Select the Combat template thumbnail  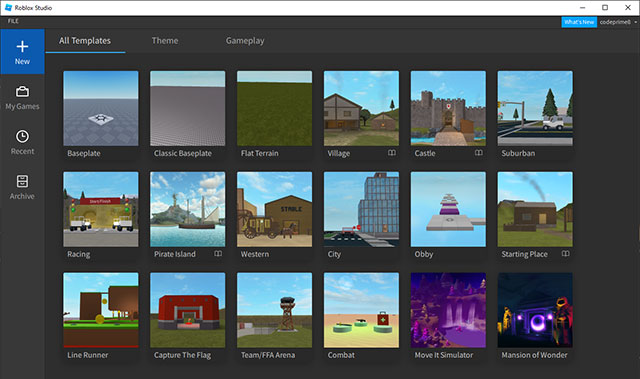click(x=361, y=310)
